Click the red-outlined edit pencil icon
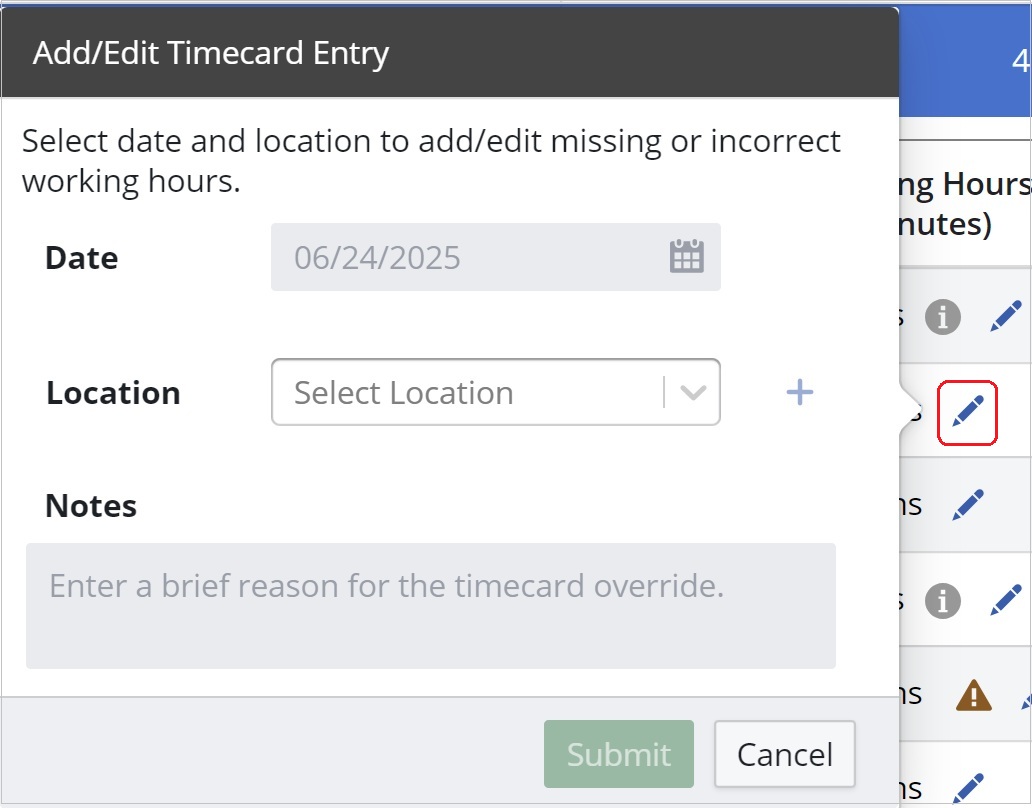 point(968,412)
